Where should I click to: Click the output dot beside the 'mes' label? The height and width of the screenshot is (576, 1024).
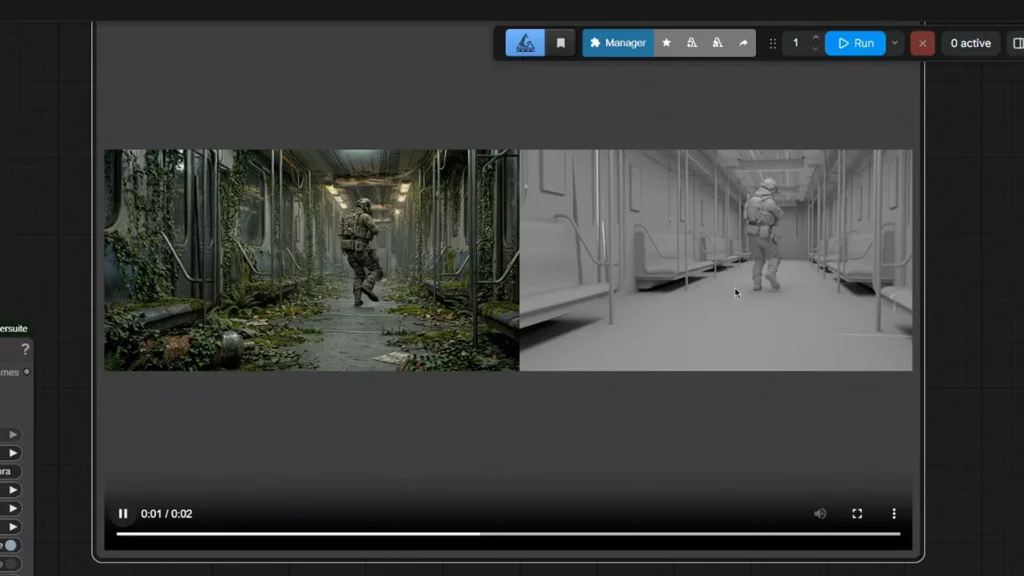coord(27,372)
